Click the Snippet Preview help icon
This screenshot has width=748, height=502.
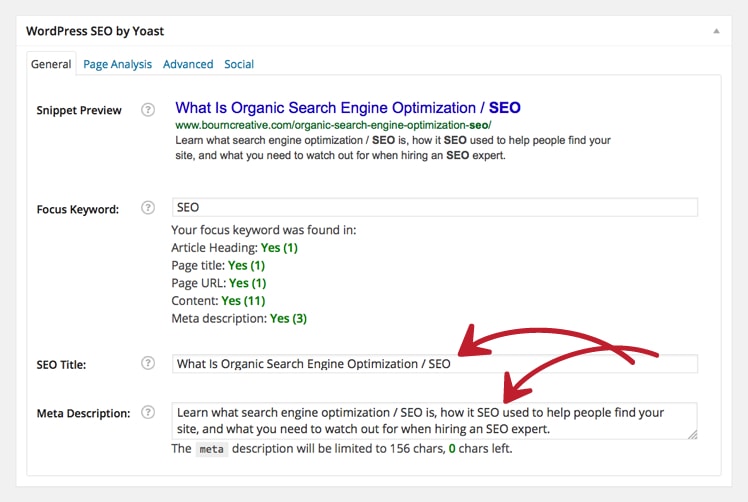[148, 110]
